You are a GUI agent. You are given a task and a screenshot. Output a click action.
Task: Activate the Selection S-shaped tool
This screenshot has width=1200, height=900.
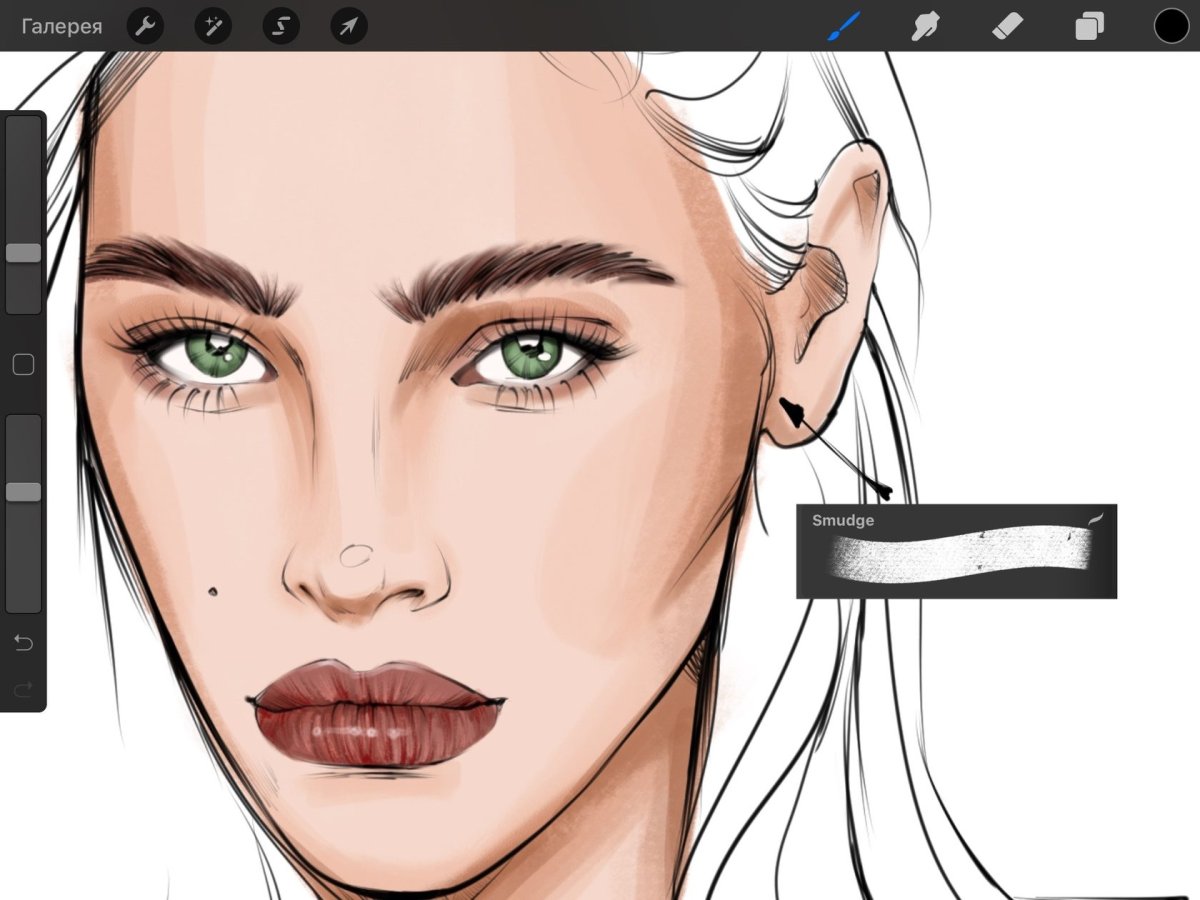pos(281,27)
